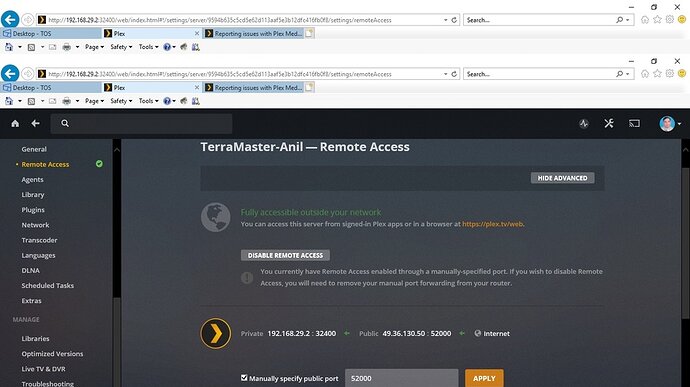Click forward button in lower browser bar
Screen dimensions: 690x387
pos(28,74)
